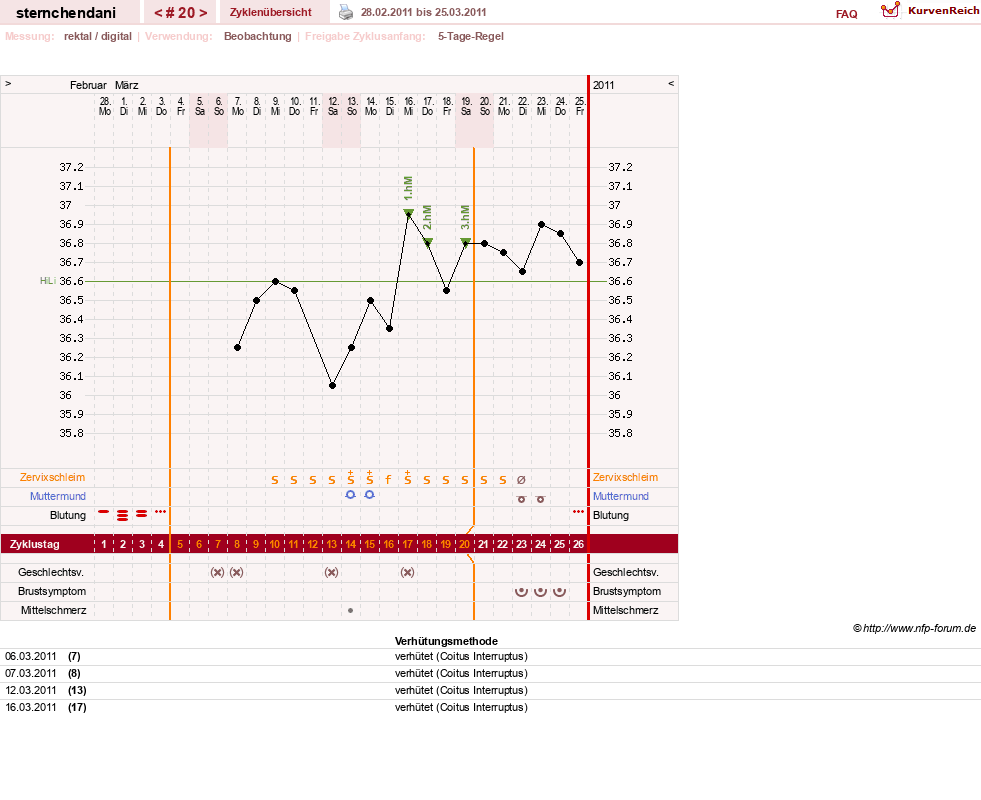This screenshot has width=981, height=800.
Task: Open the Zyklenübersicht tab
Action: click(x=270, y=12)
